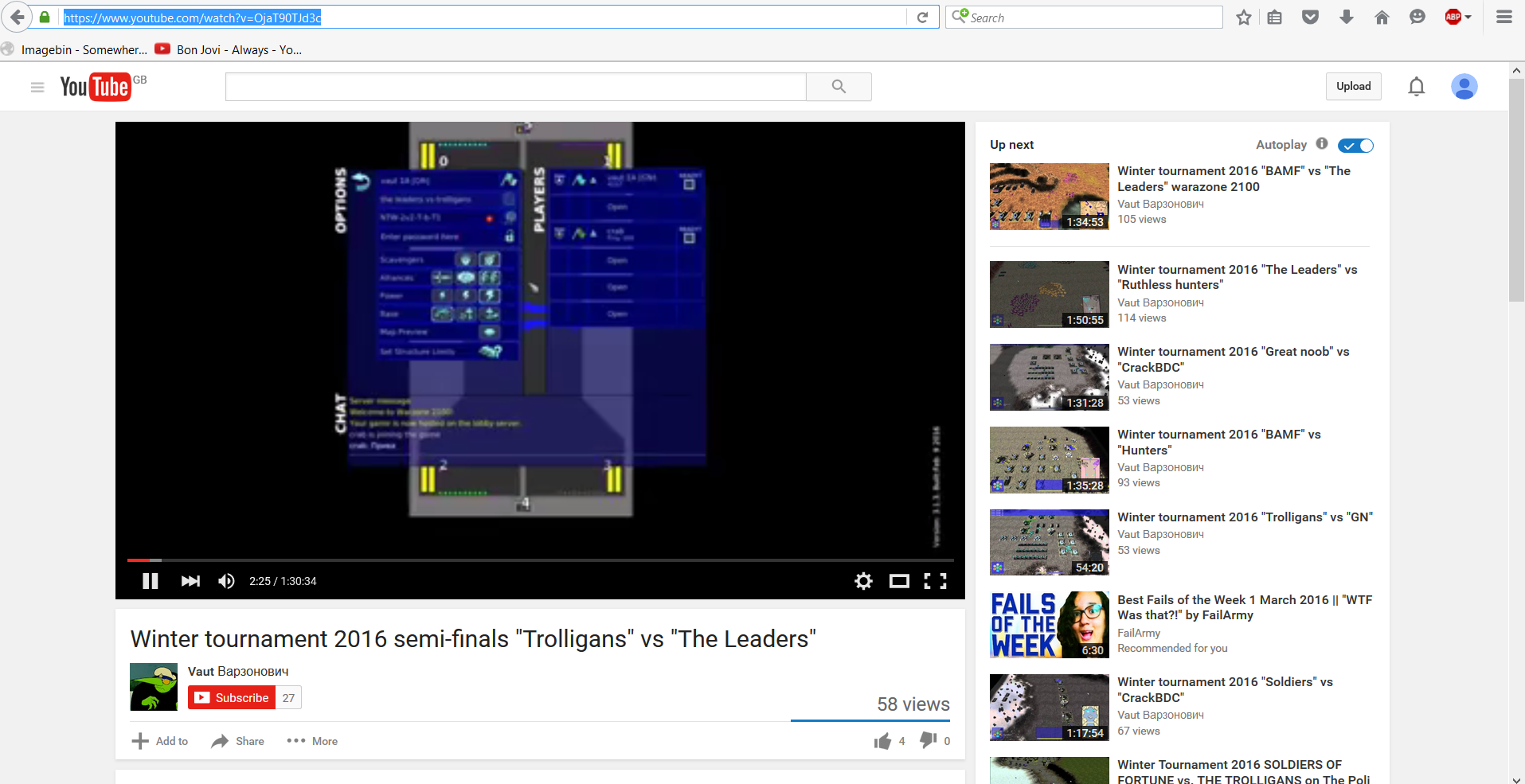The height and width of the screenshot is (784, 1525).
Task: Like the video with thumbs up
Action: coord(882,741)
